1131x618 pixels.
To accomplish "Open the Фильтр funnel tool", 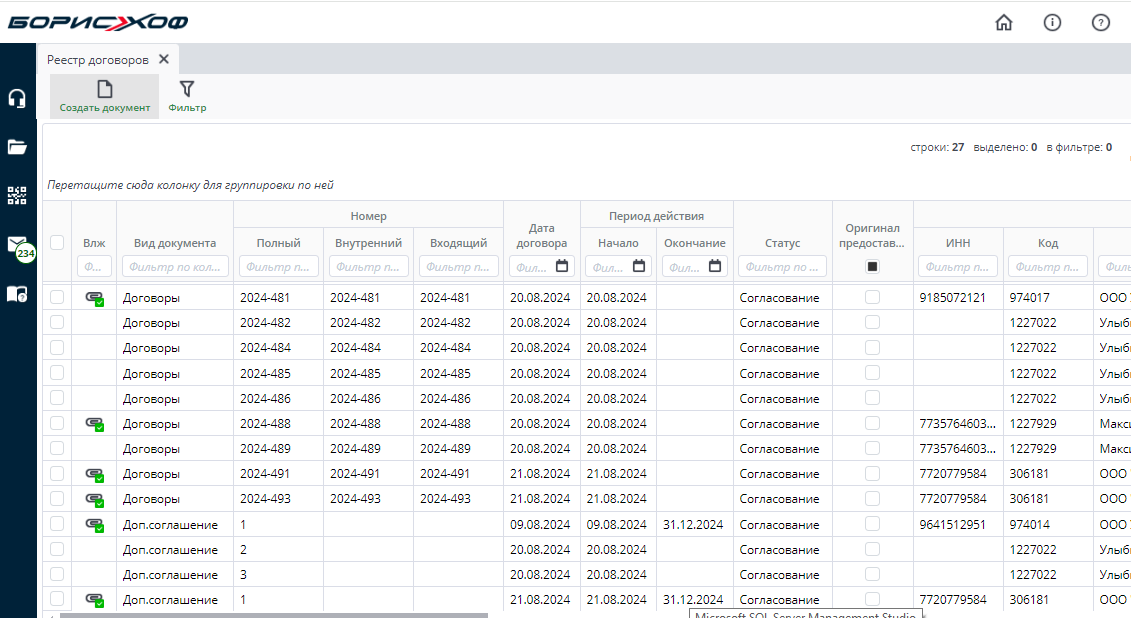I will coord(187,96).
